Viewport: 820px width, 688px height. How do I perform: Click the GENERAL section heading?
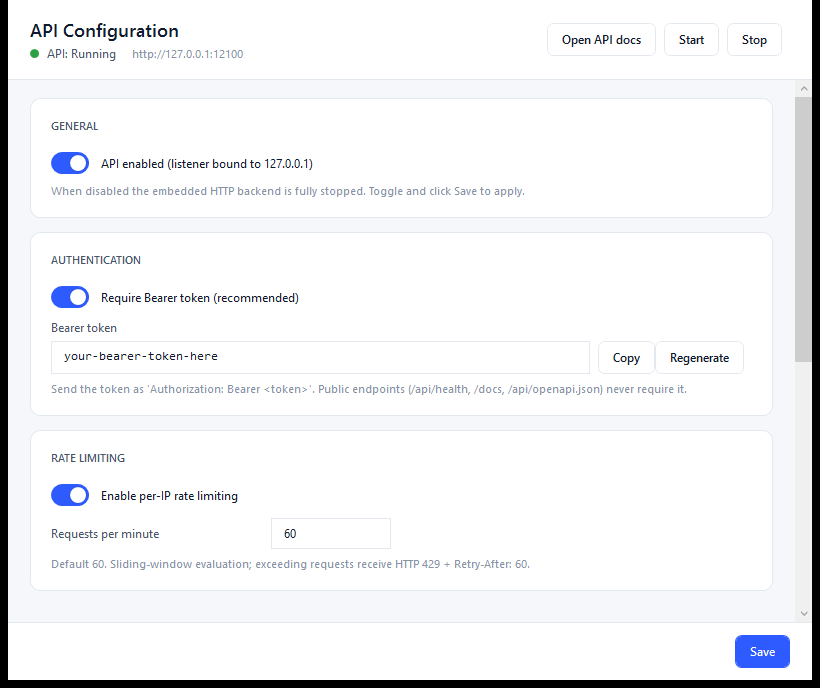point(74,126)
